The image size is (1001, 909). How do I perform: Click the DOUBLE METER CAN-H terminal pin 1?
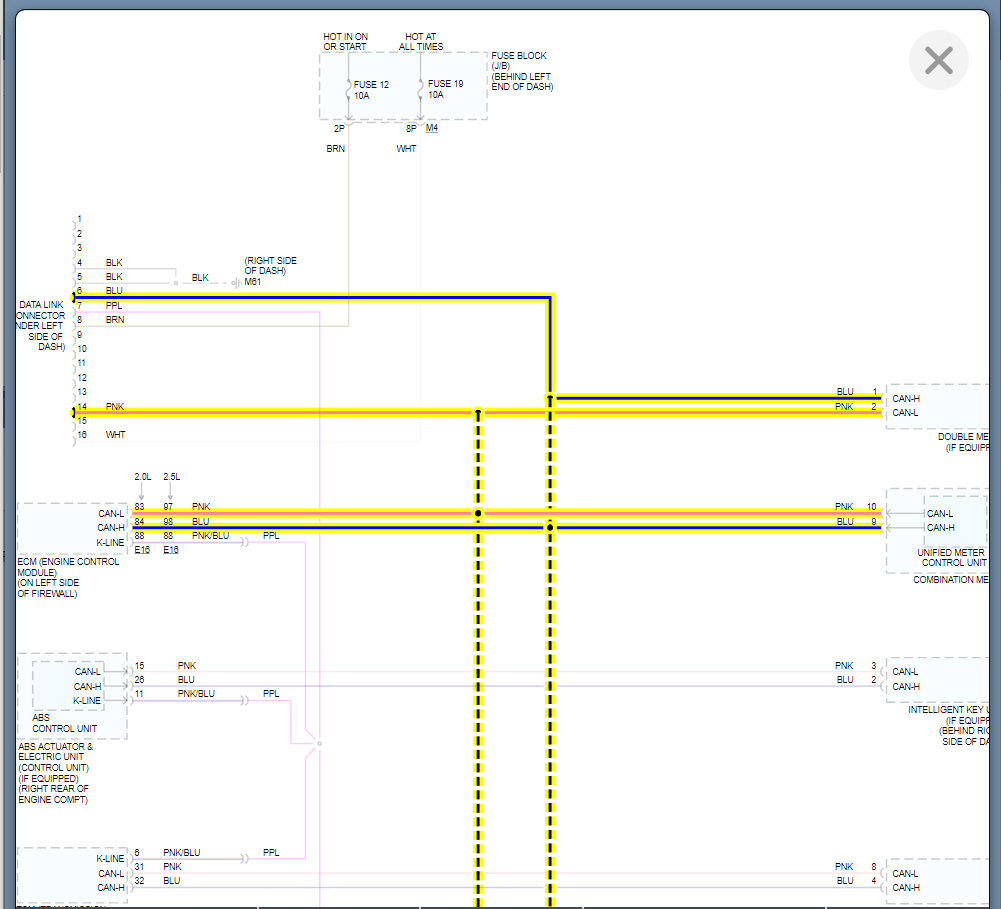(x=906, y=398)
